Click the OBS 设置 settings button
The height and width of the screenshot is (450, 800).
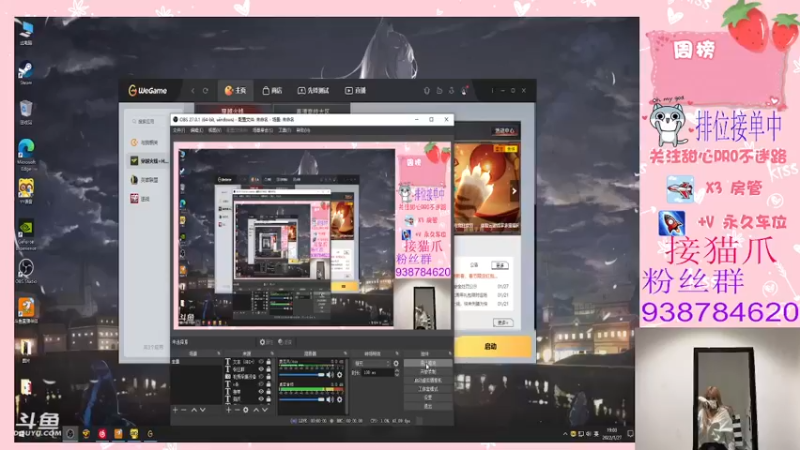428,397
